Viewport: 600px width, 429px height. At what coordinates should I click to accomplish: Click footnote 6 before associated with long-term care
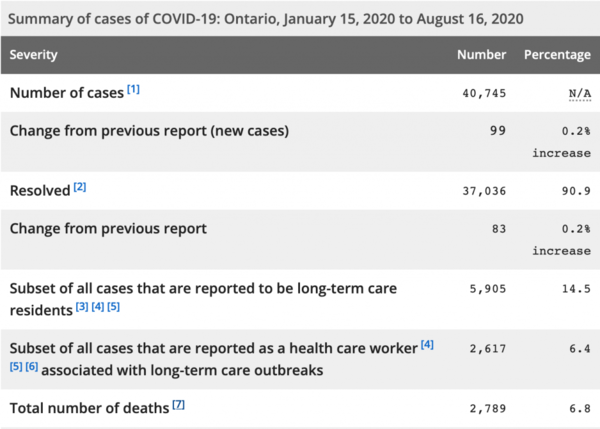click(30, 366)
